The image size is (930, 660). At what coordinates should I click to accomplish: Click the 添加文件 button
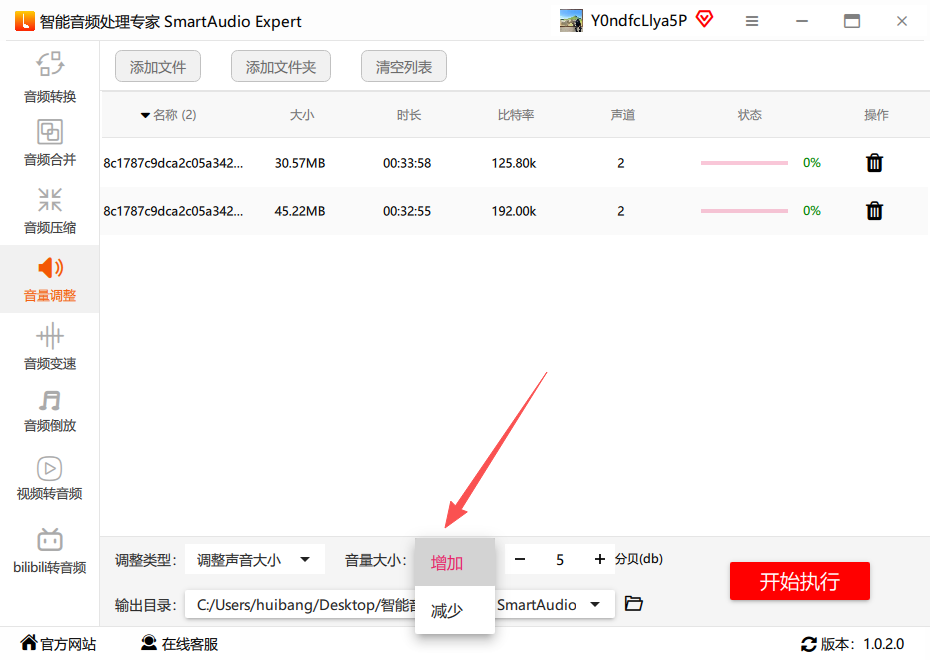(158, 67)
